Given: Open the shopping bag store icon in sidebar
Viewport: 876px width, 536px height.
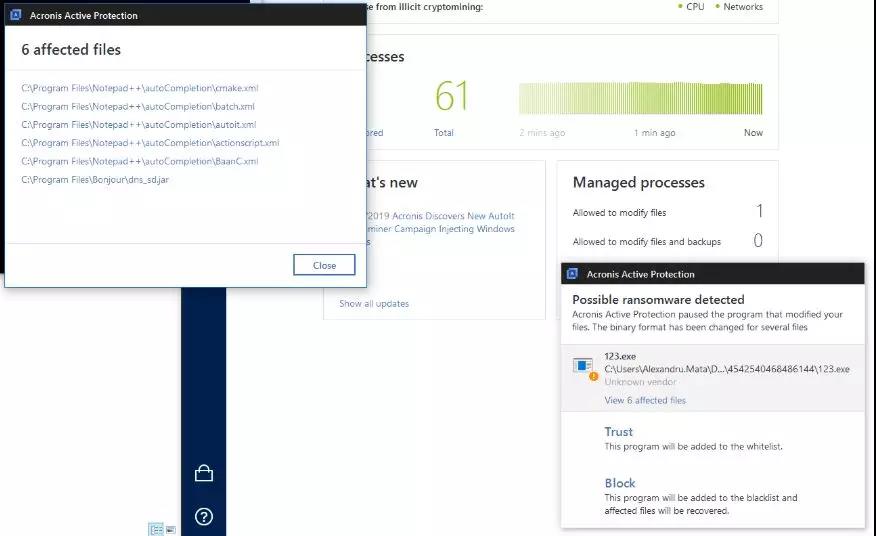Looking at the screenshot, I should [x=204, y=473].
